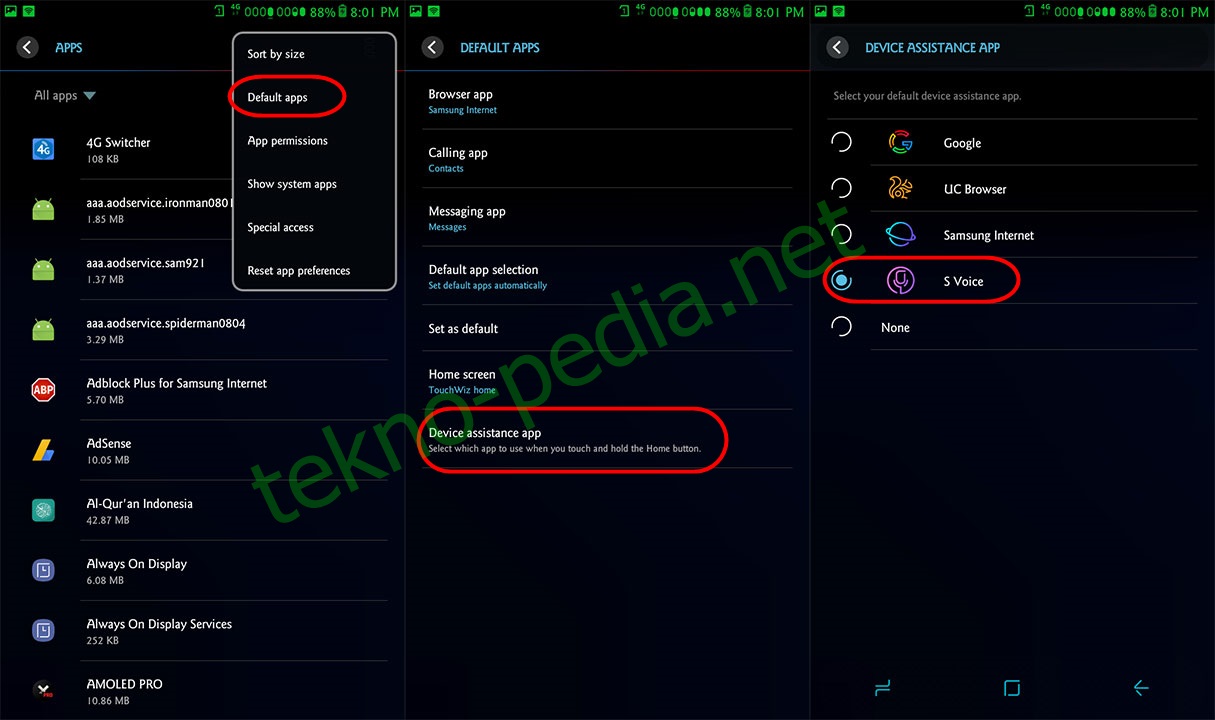The height and width of the screenshot is (720, 1215).
Task: Select Samsung Internet radio button
Action: (842, 235)
